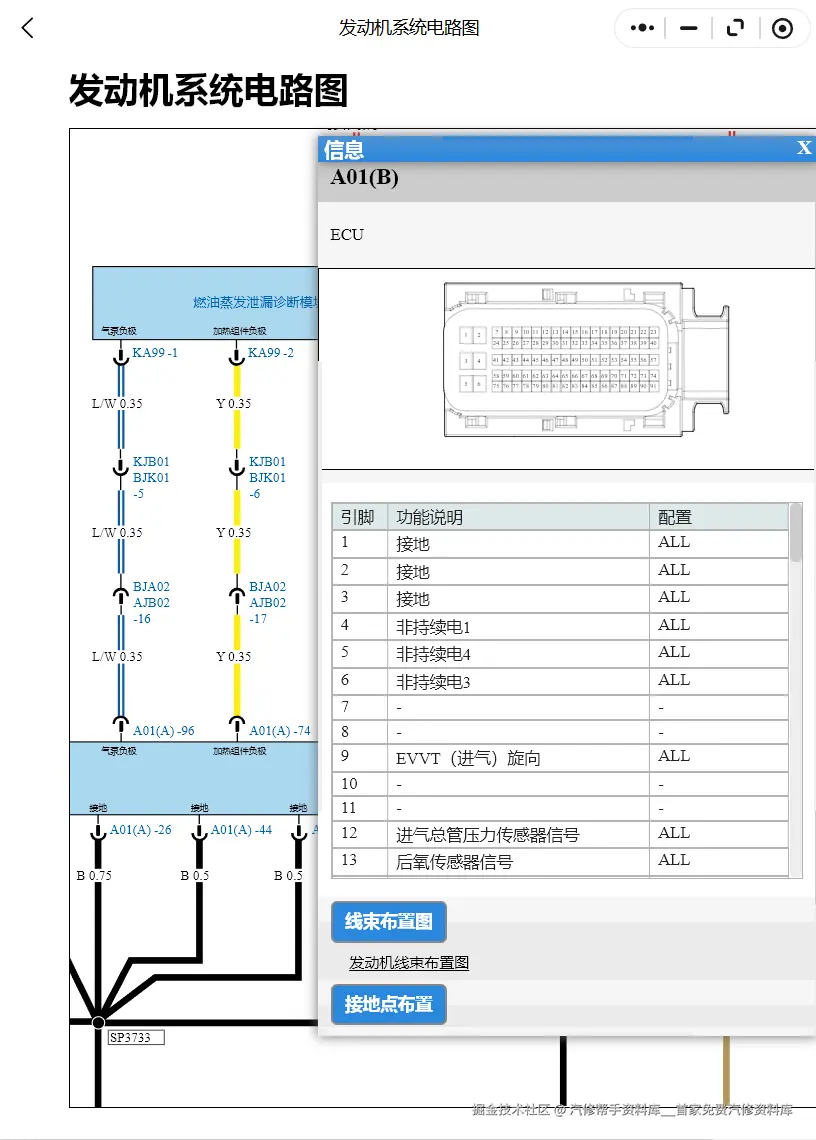The image size is (816, 1140).
Task: Click the 线束布置图 button
Action: click(388, 922)
